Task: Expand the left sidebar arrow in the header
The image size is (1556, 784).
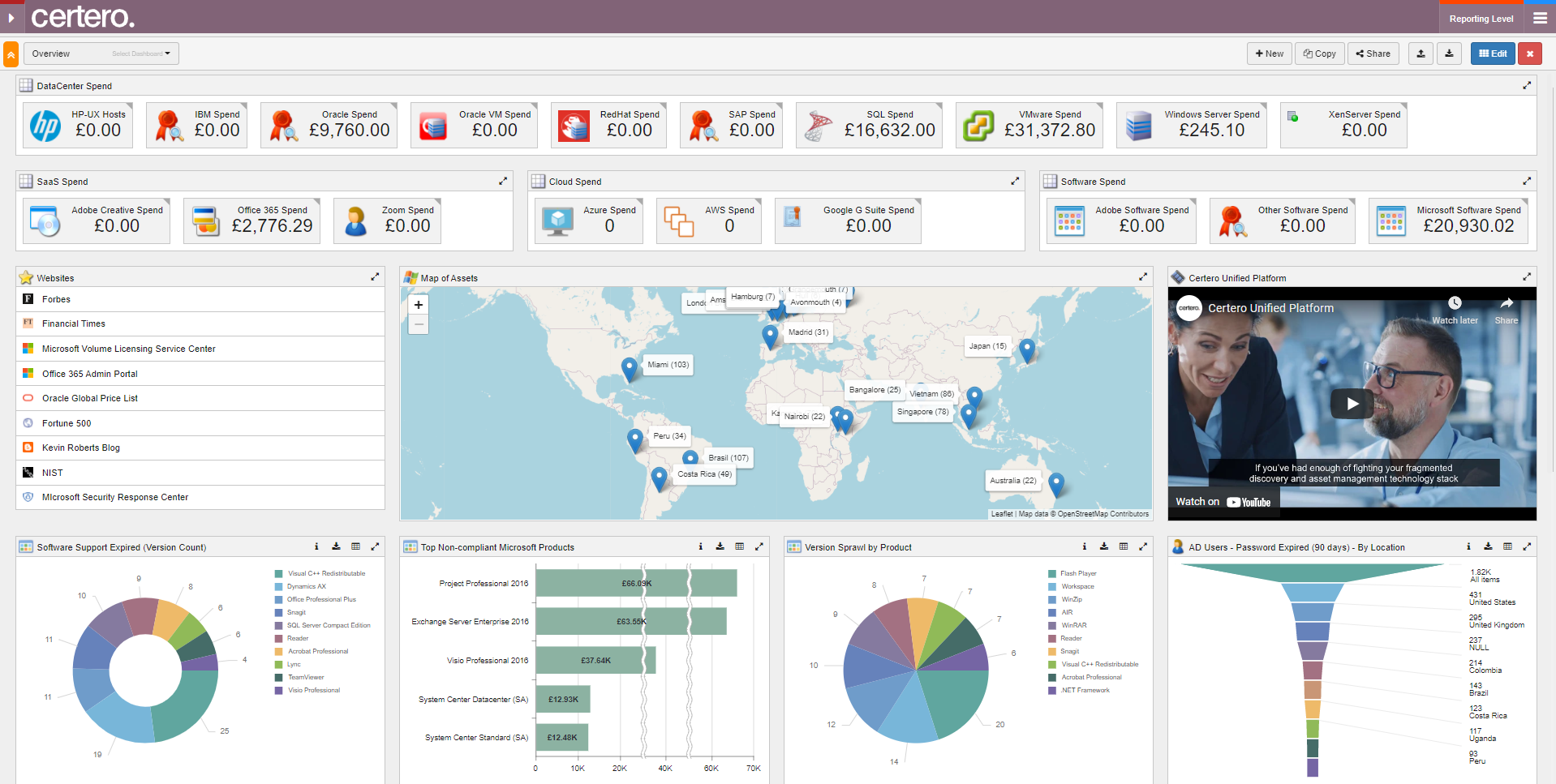Action: pyautogui.click(x=11, y=18)
